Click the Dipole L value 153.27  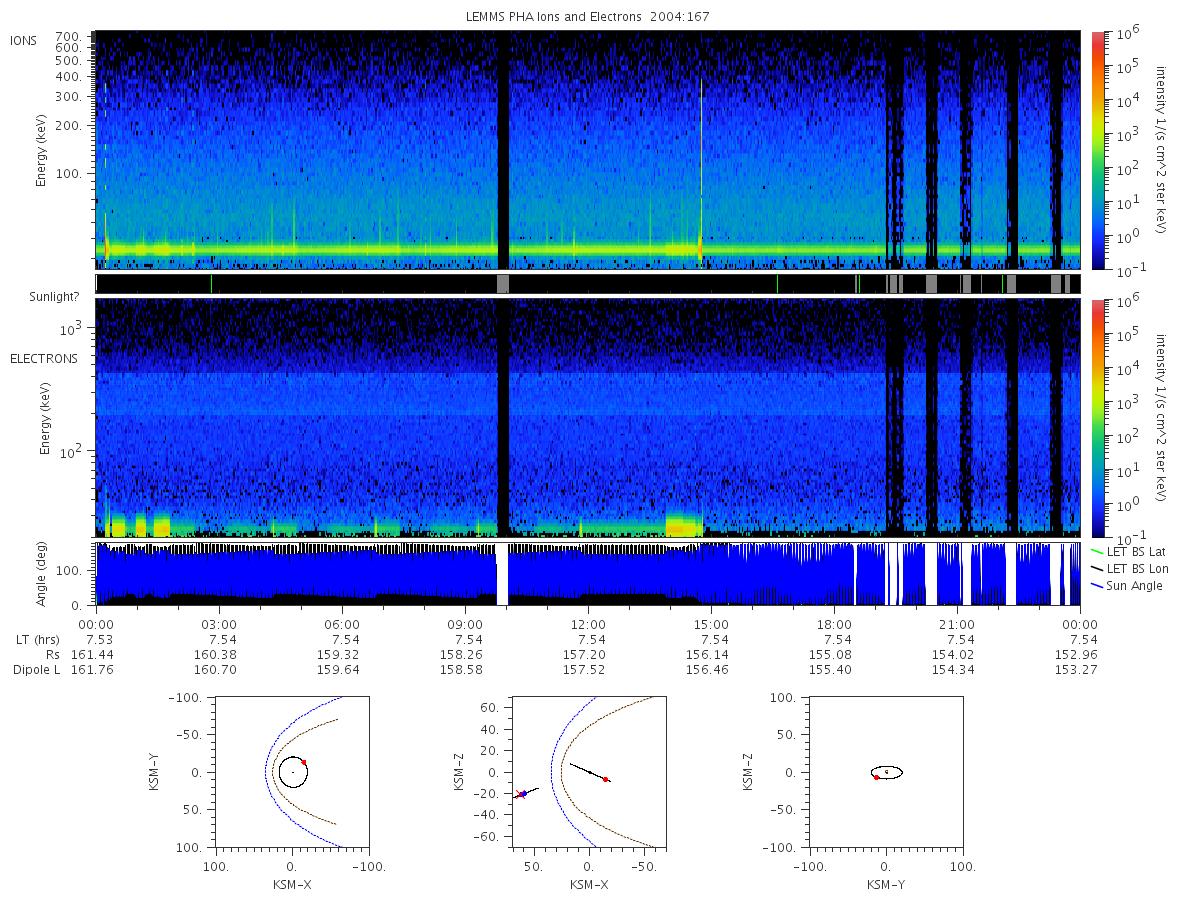(x=1076, y=669)
